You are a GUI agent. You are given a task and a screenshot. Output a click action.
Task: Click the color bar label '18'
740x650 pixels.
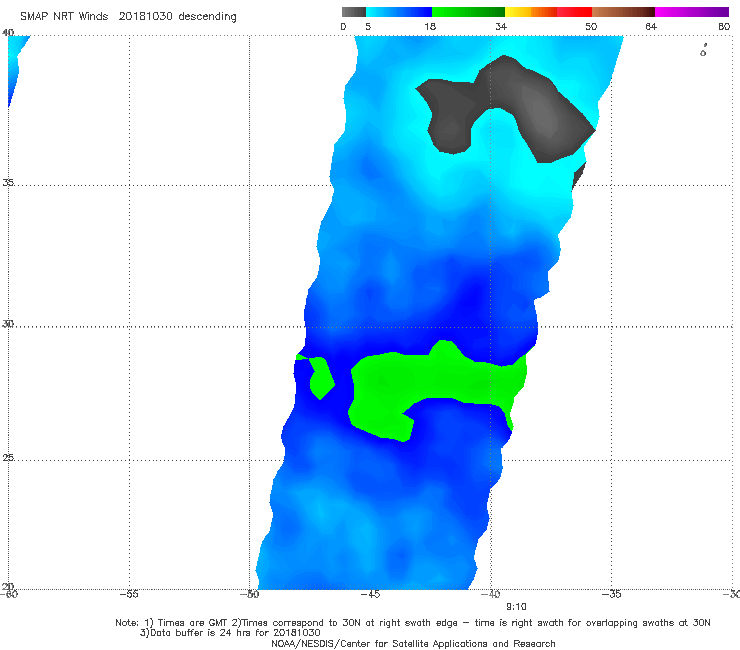pyautogui.click(x=430, y=26)
